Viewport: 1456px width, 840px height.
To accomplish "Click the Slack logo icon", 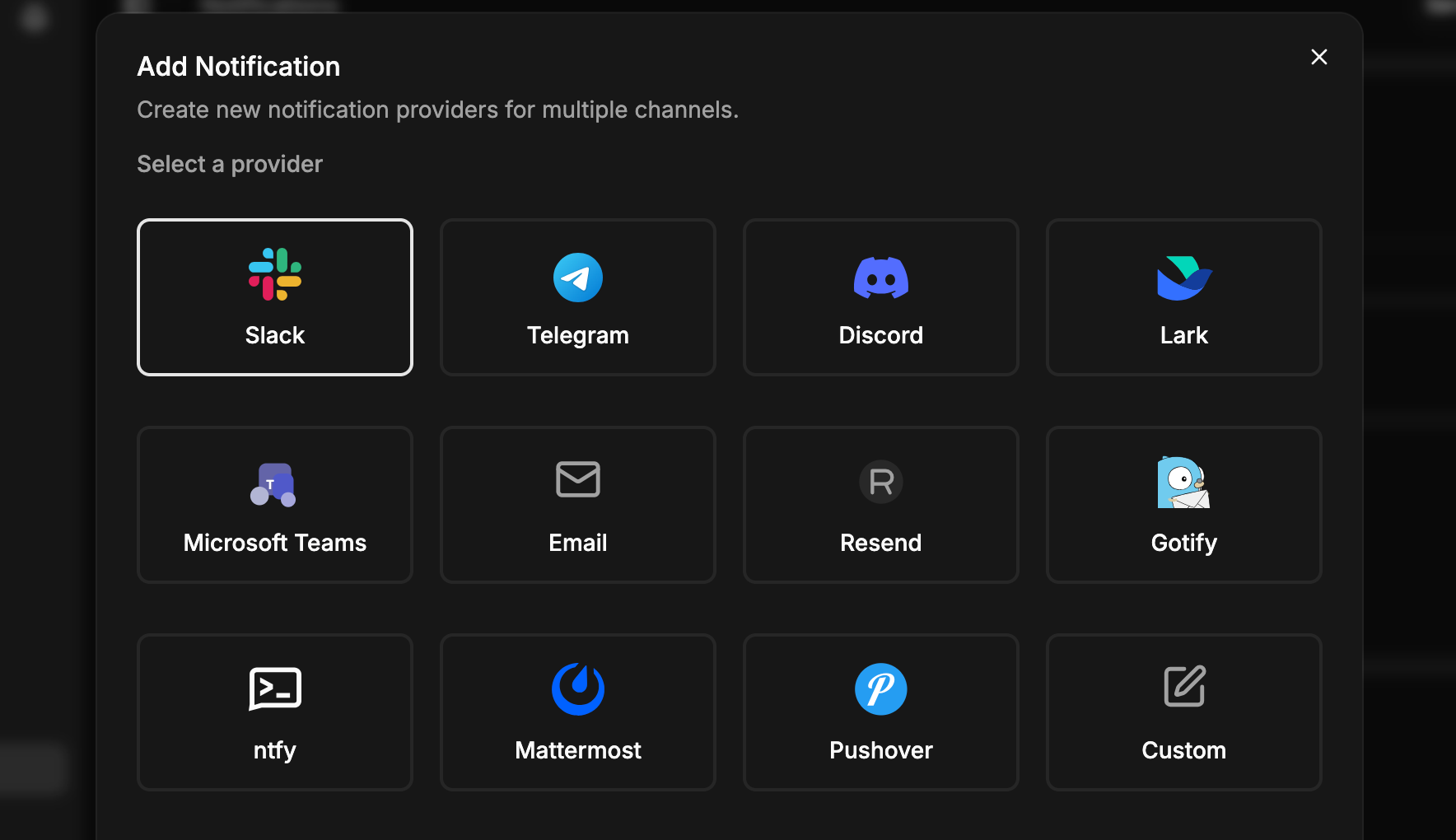I will [x=275, y=274].
